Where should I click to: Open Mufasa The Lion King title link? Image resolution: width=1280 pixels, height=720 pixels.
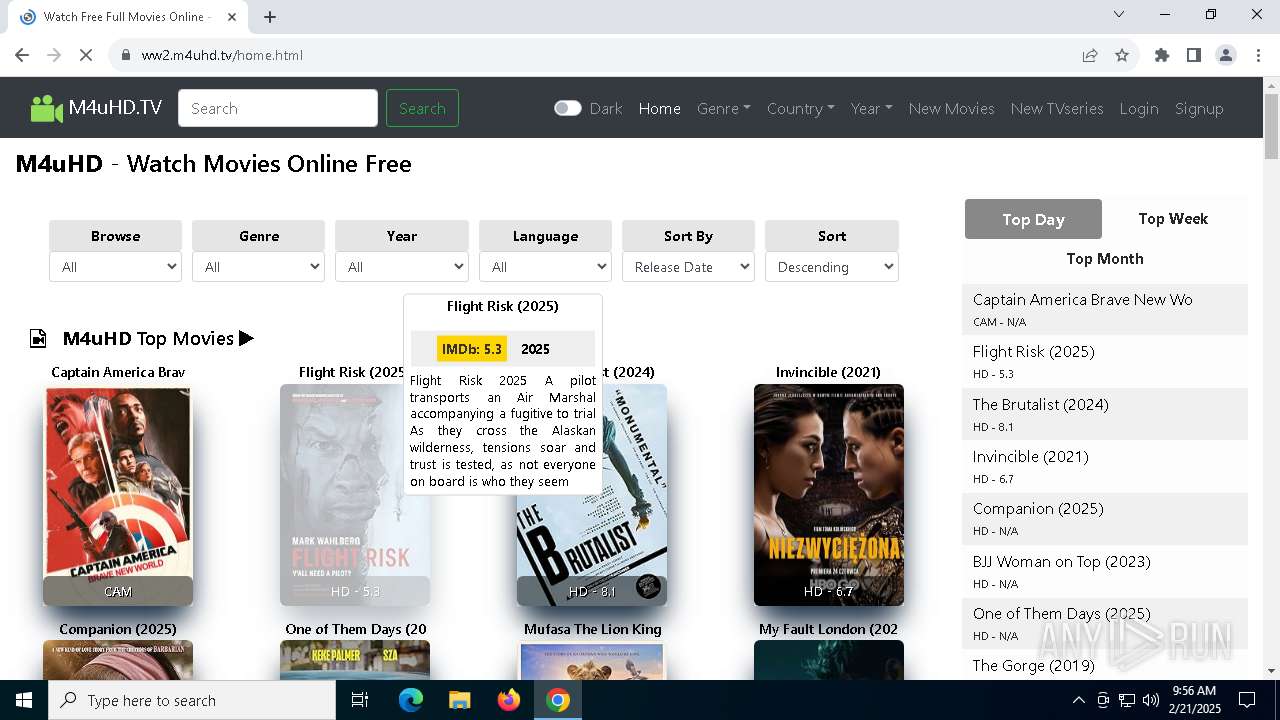(x=593, y=629)
